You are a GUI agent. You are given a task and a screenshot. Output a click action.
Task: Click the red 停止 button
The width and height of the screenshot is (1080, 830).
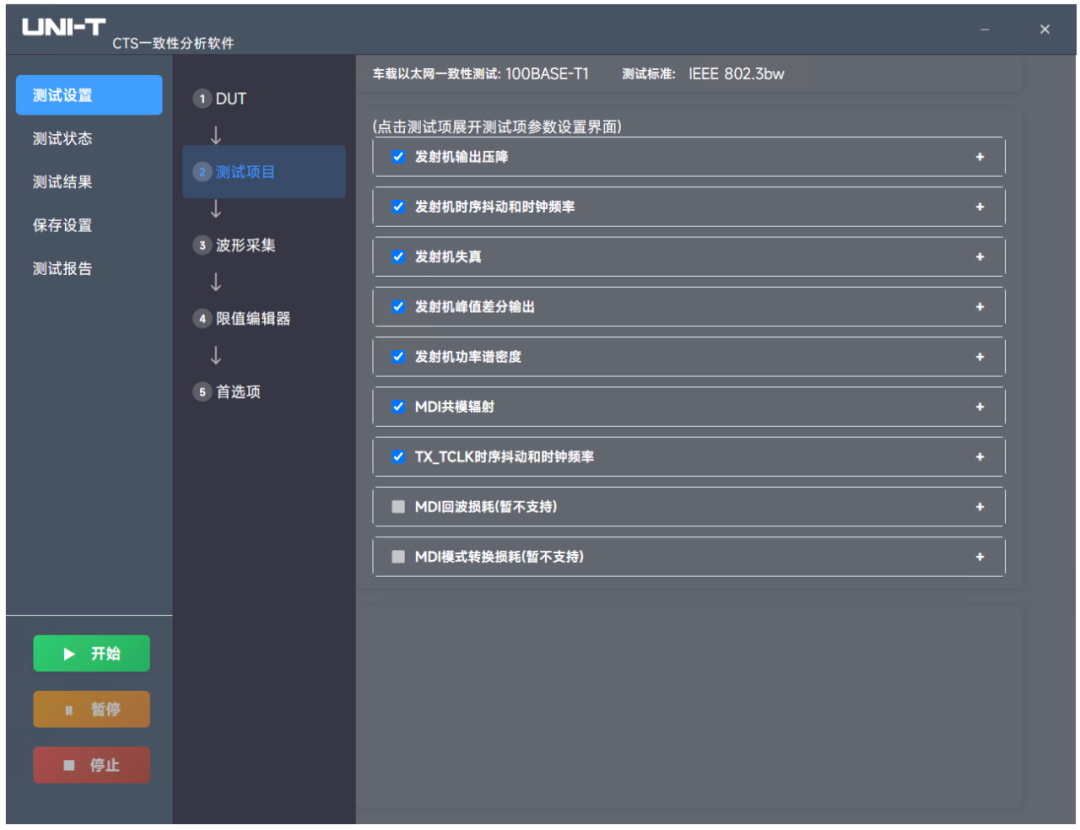click(x=92, y=765)
